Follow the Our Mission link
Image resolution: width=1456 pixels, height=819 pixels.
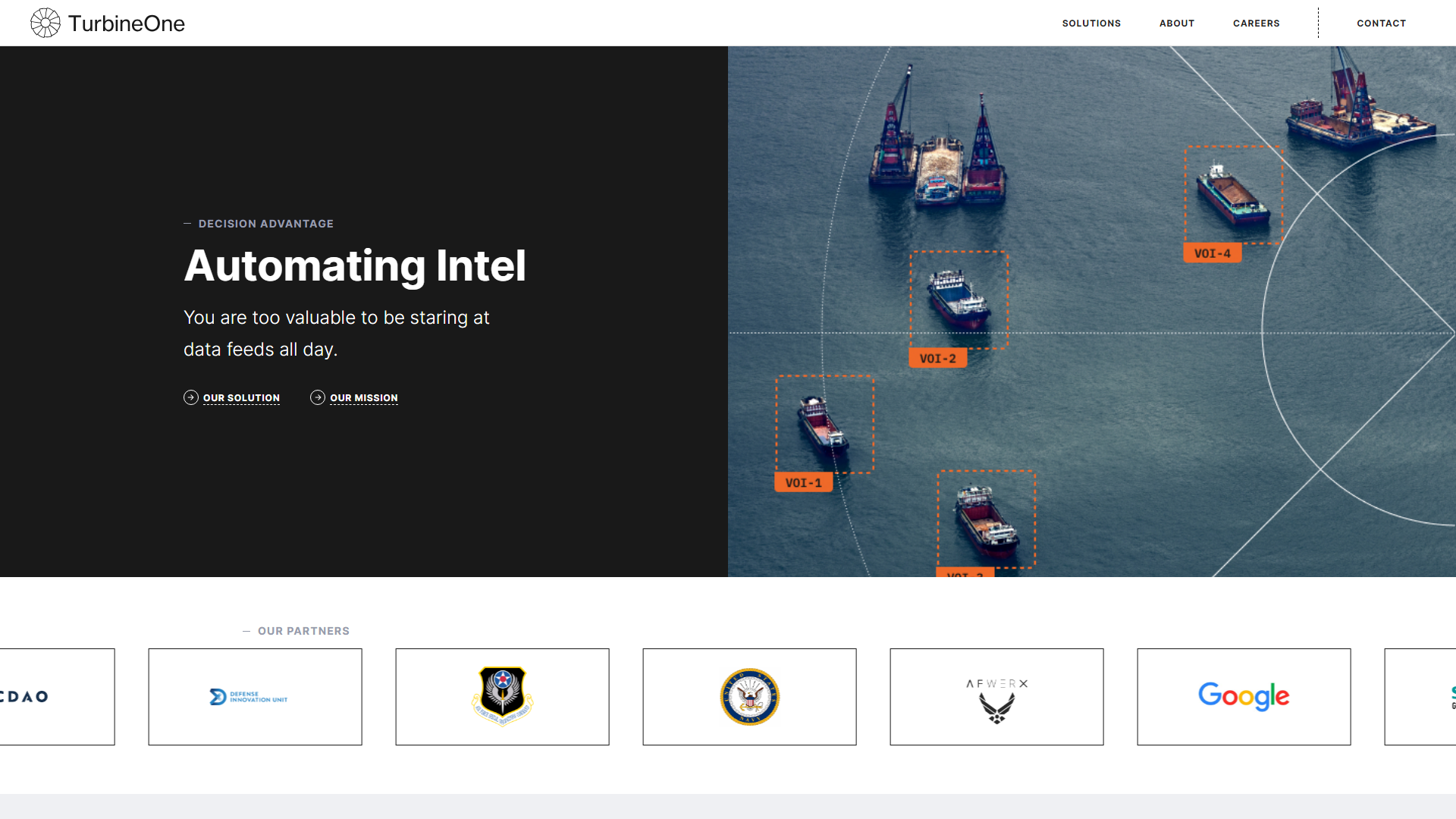click(364, 398)
